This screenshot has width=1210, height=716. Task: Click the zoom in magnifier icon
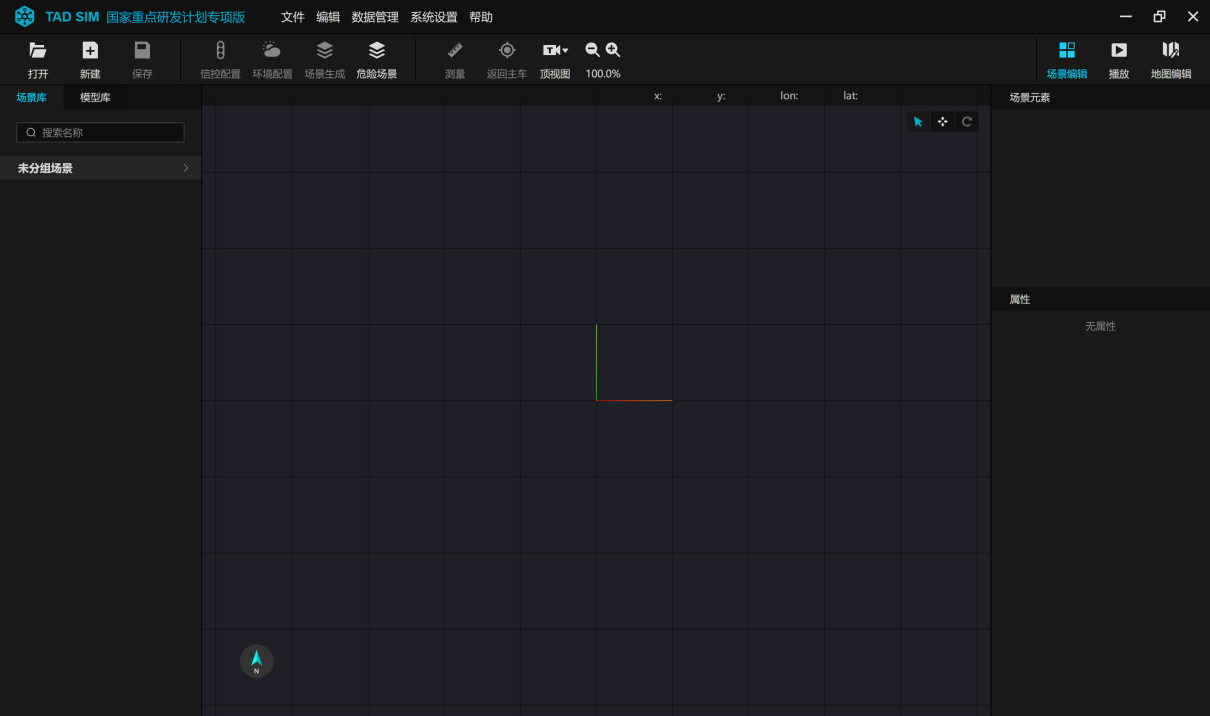613,50
